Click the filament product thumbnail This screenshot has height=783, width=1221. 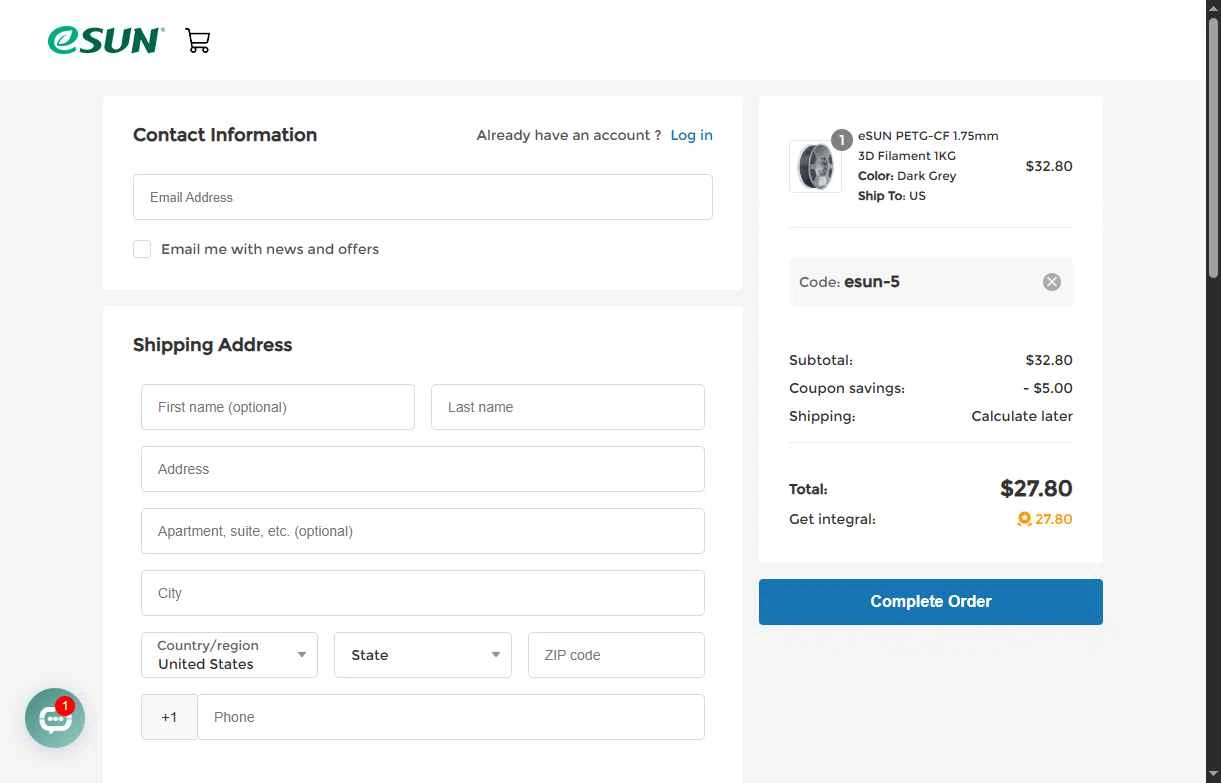815,166
